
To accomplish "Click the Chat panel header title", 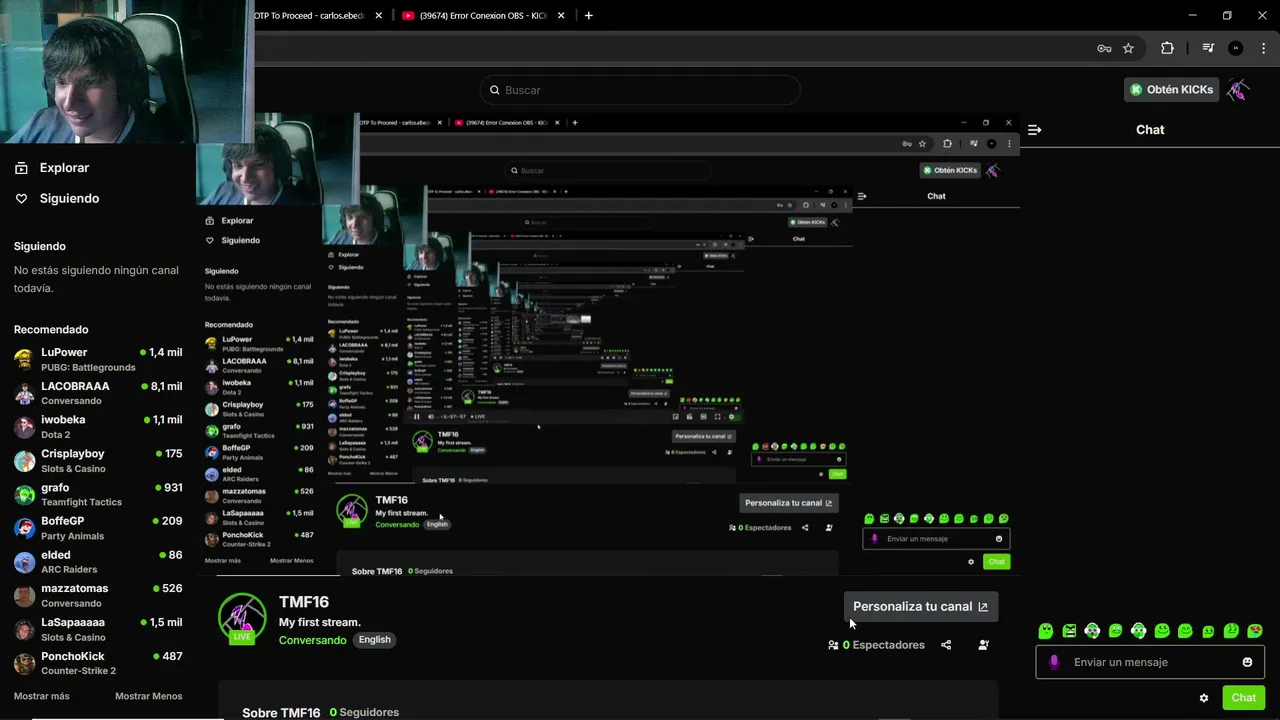I will (x=1150, y=129).
